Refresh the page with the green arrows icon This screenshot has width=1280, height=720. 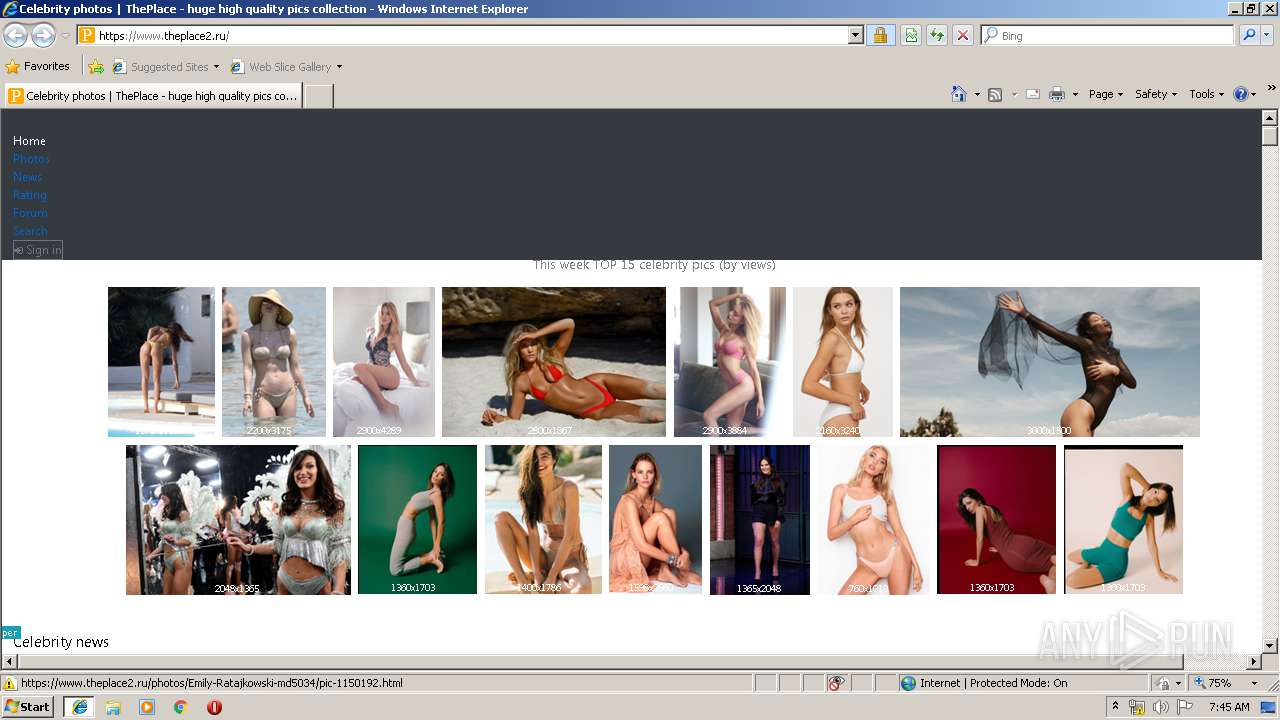click(x=937, y=35)
